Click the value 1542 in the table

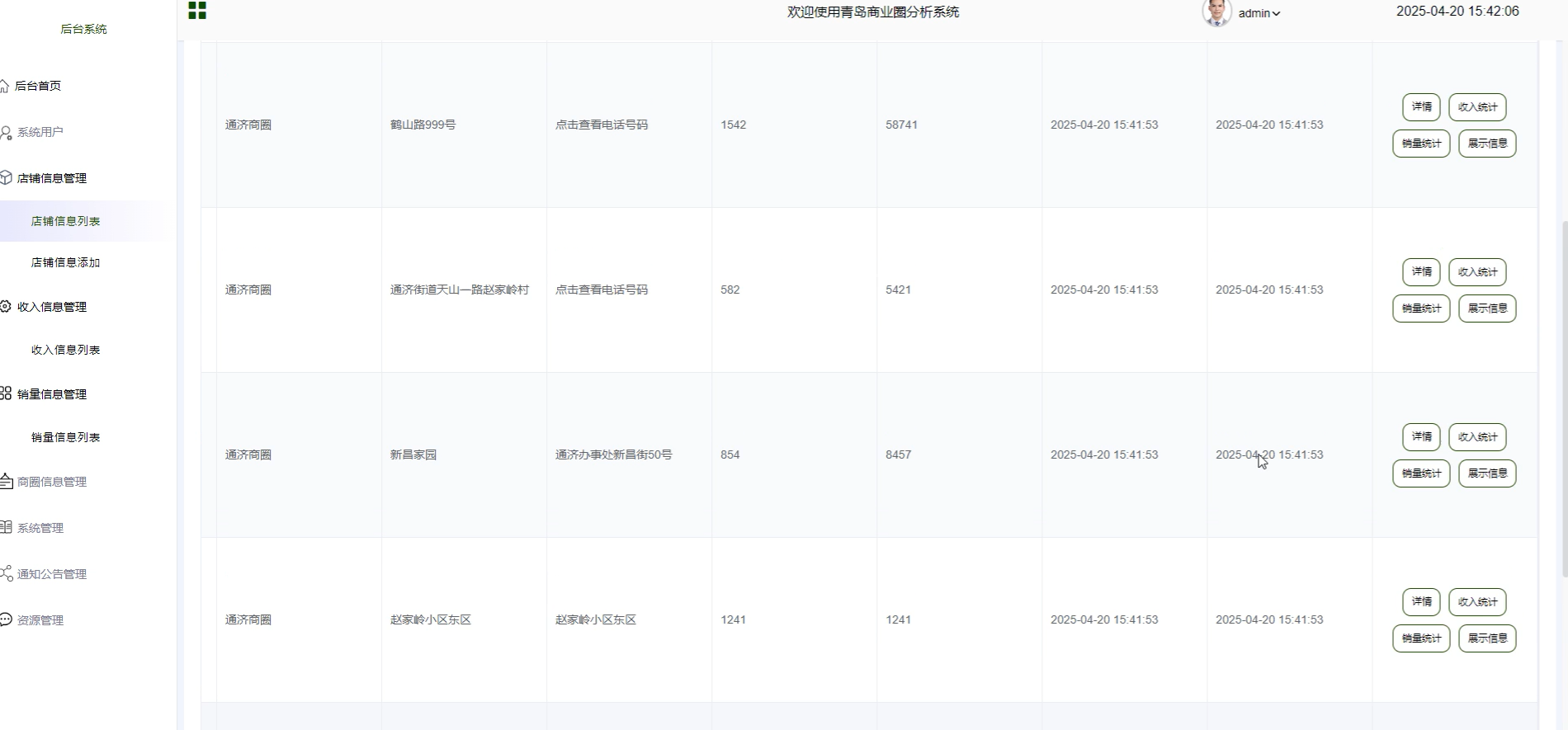(733, 125)
